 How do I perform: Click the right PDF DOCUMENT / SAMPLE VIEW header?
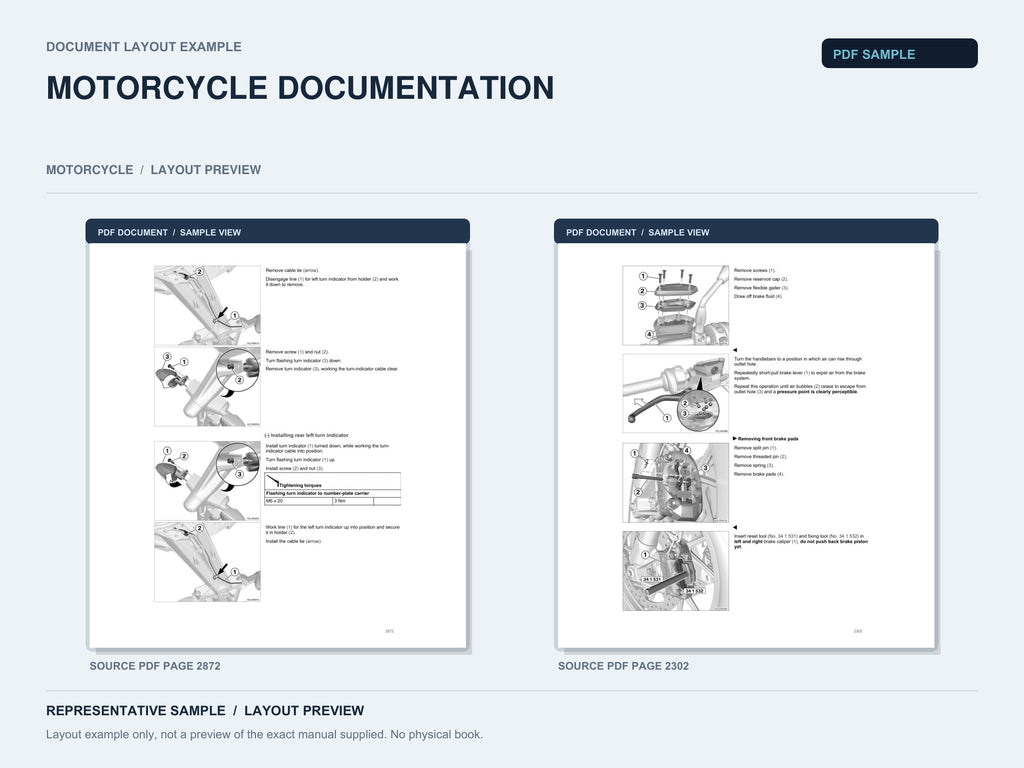coord(746,232)
